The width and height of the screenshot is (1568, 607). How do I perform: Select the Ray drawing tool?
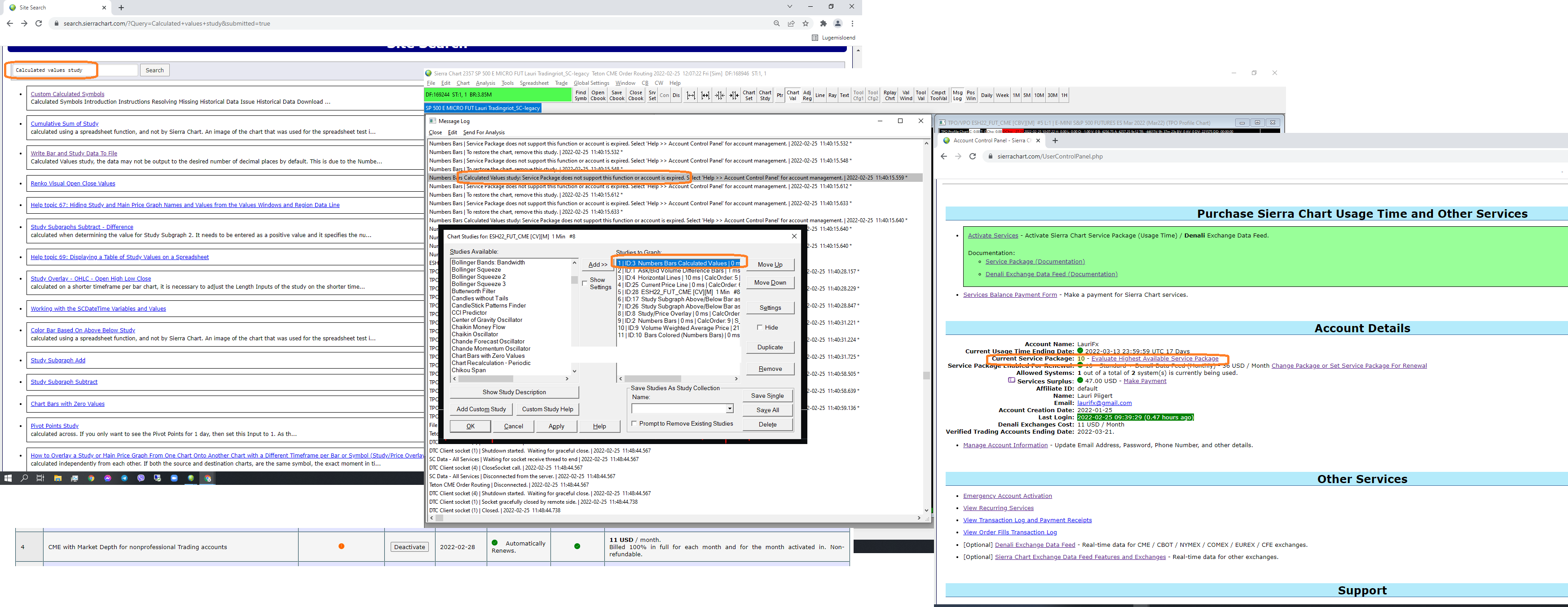[x=832, y=95]
